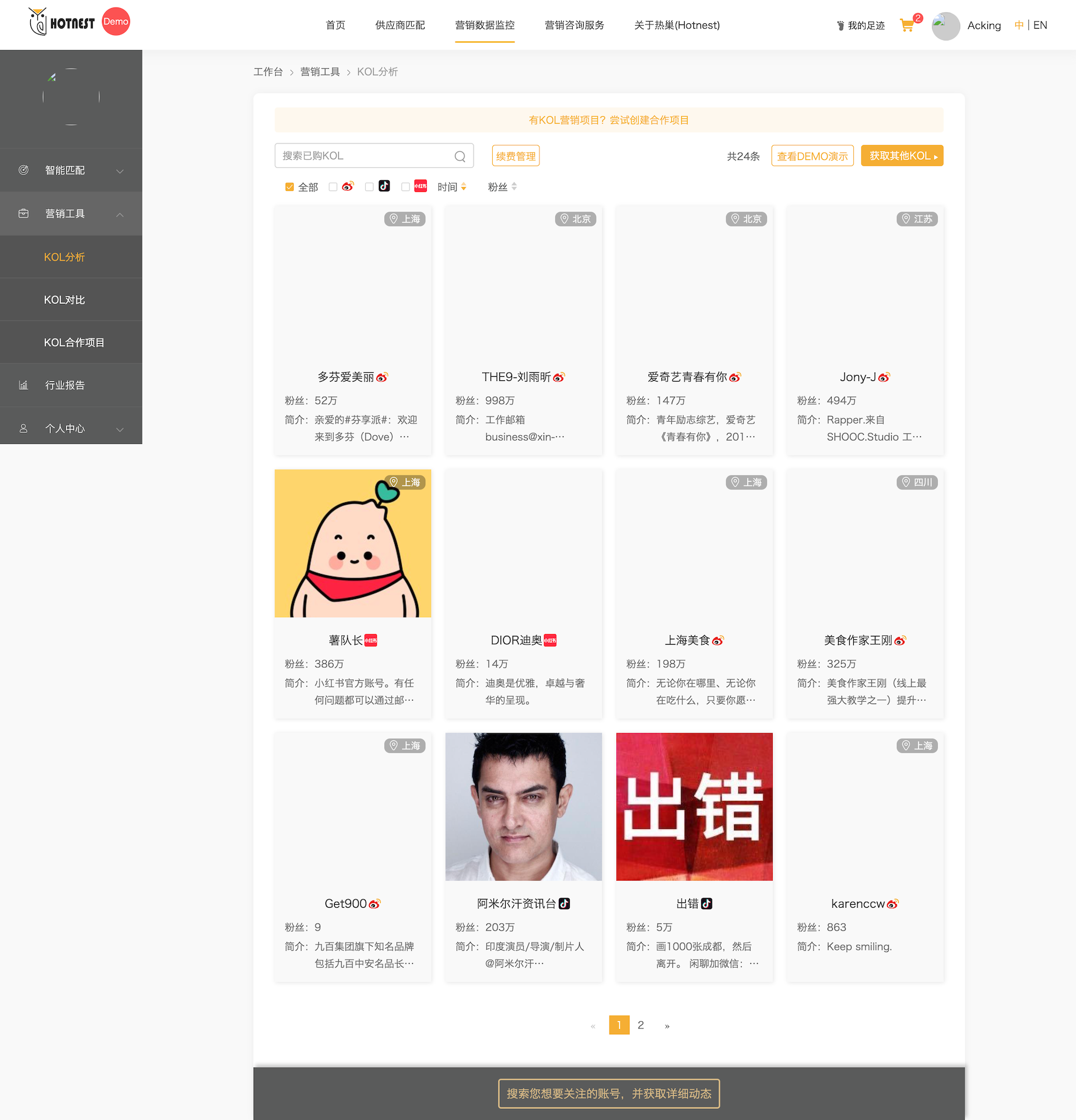Click the user avatar next to Acking
Viewport: 1076px width, 1120px height.
[945, 26]
